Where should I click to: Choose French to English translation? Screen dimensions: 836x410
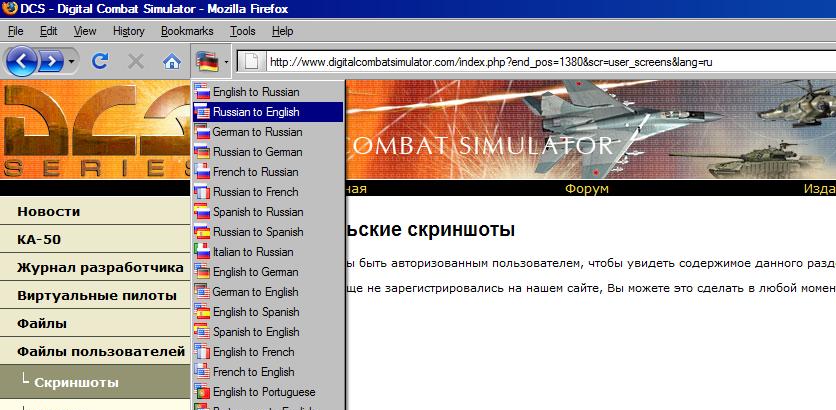[x=268, y=372]
